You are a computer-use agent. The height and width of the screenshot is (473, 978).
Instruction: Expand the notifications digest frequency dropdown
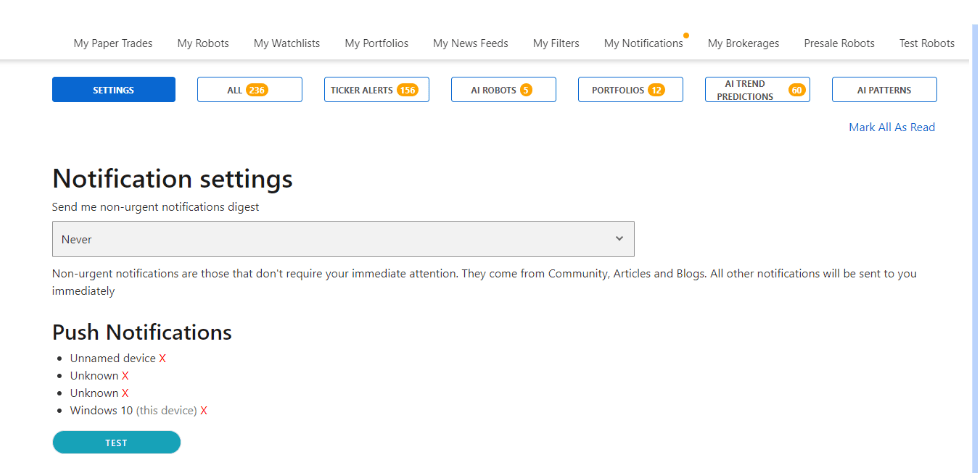point(343,239)
